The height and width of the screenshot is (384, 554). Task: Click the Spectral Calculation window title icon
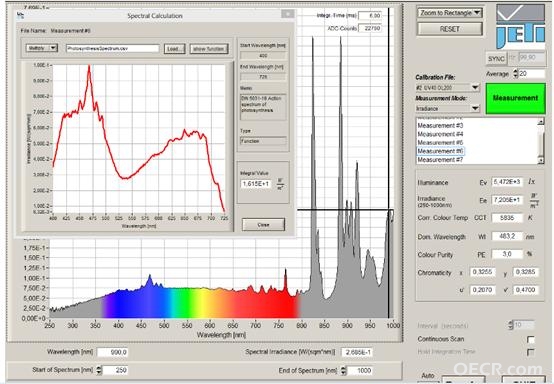[20, 15]
